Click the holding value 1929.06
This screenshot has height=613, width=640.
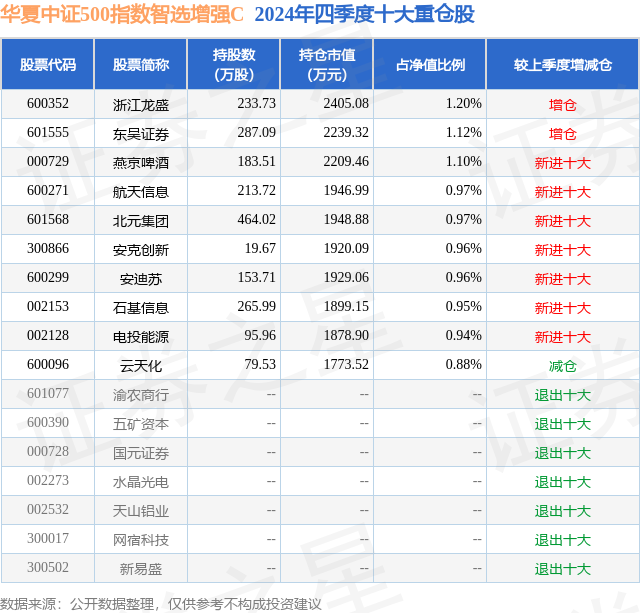click(x=346, y=278)
